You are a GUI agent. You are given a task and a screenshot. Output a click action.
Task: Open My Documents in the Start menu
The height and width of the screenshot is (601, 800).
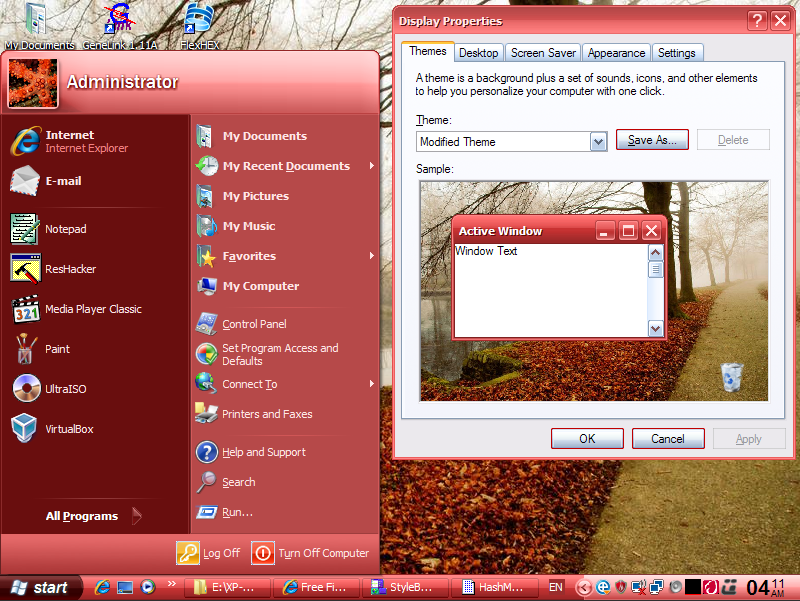click(x=286, y=136)
